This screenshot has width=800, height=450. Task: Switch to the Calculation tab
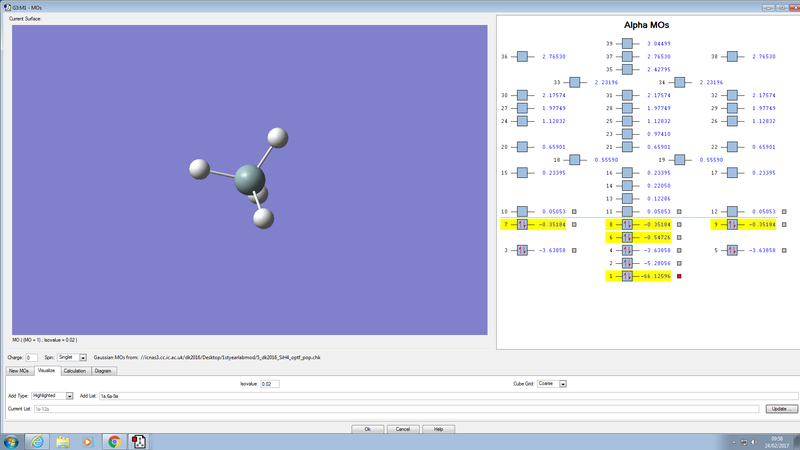tap(75, 371)
